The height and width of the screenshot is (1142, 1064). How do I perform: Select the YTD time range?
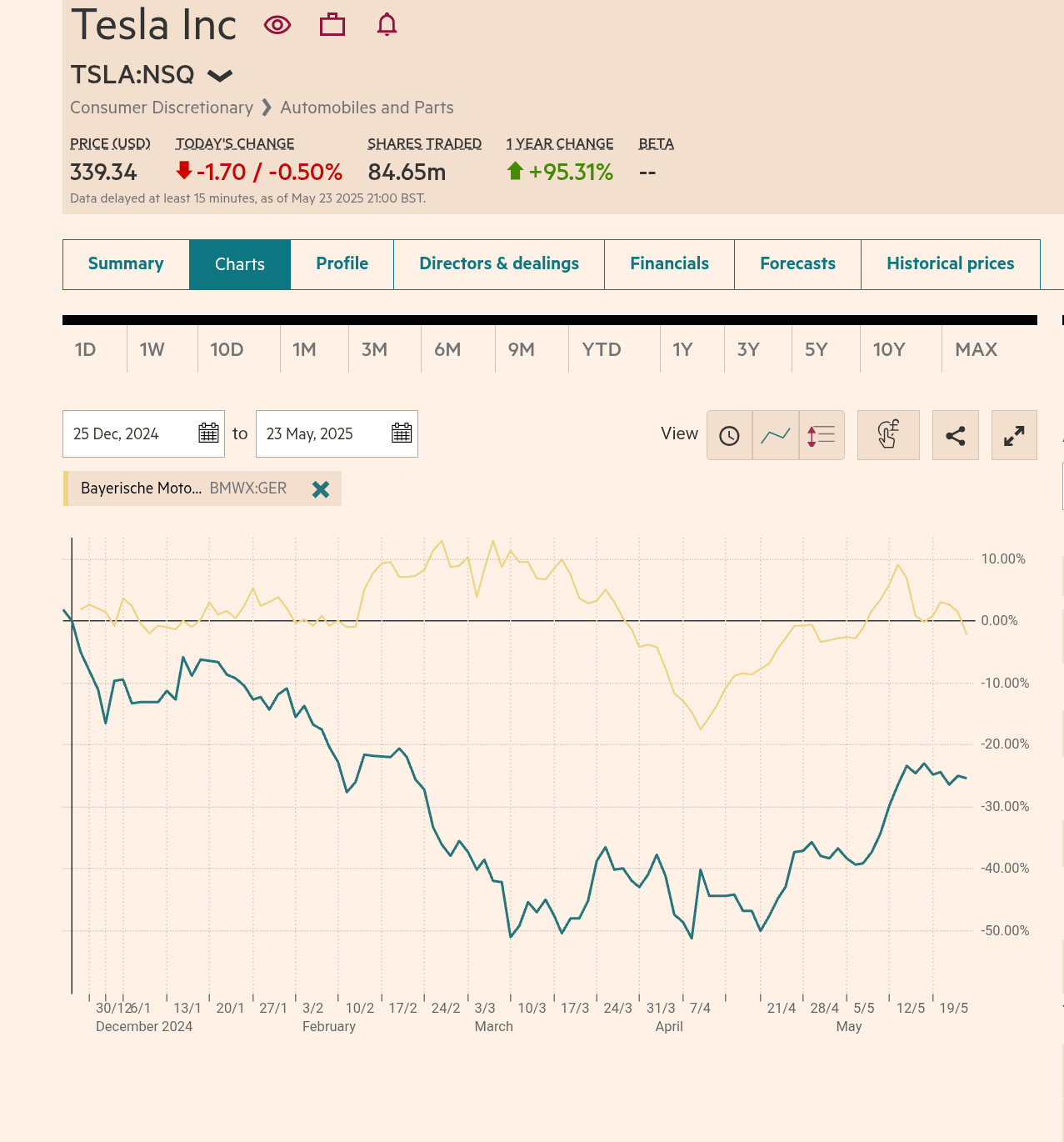point(601,349)
